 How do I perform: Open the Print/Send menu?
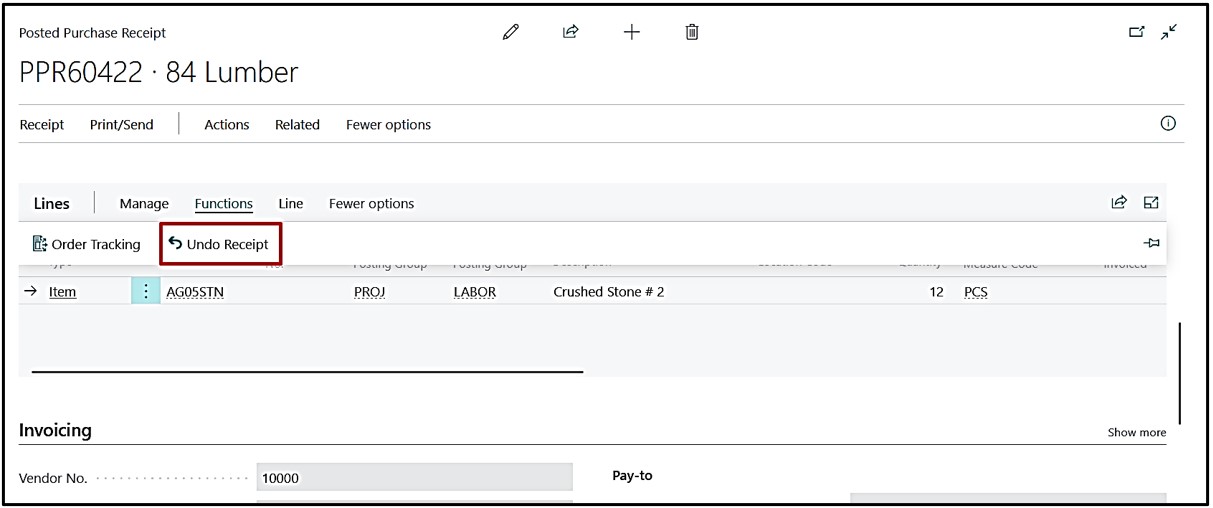click(122, 125)
